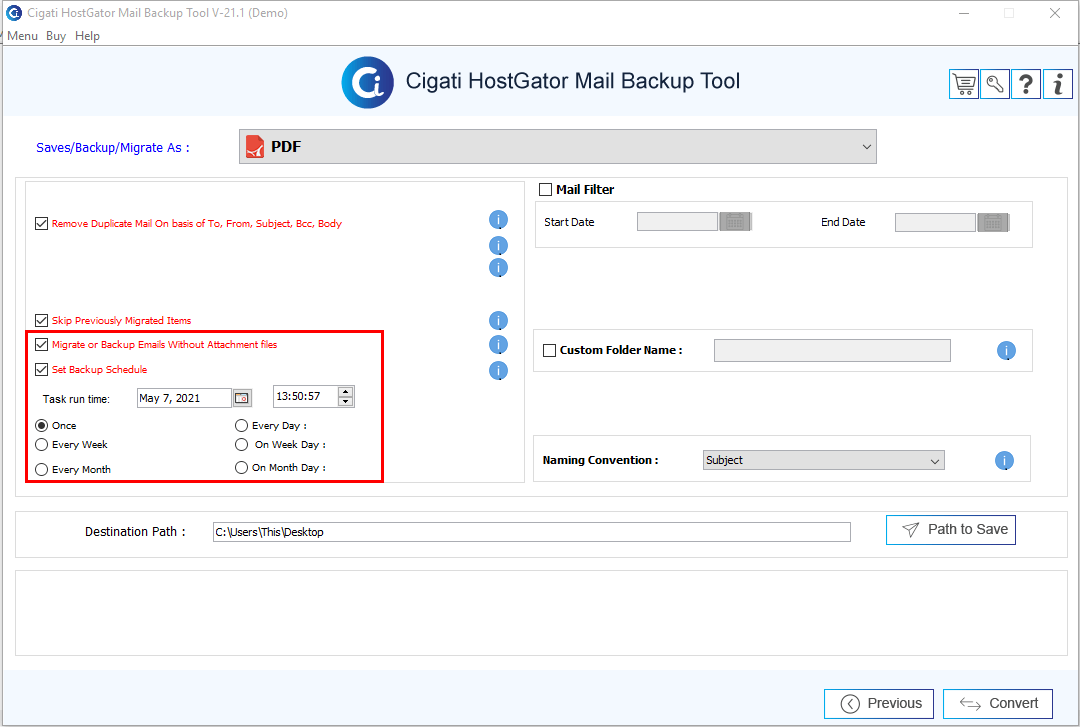Viewport: 1080px width, 727px height.
Task: Close the Cigati application window
Action: [1055, 13]
